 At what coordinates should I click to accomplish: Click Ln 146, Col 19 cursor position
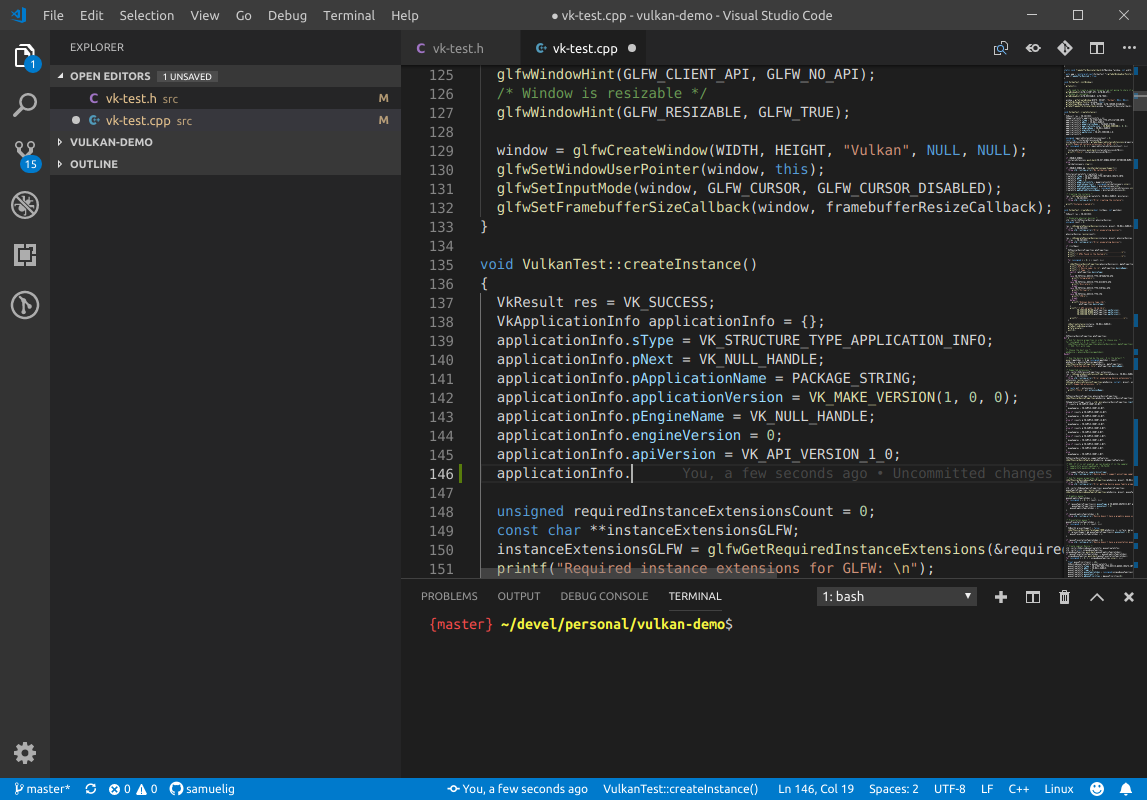[816, 789]
